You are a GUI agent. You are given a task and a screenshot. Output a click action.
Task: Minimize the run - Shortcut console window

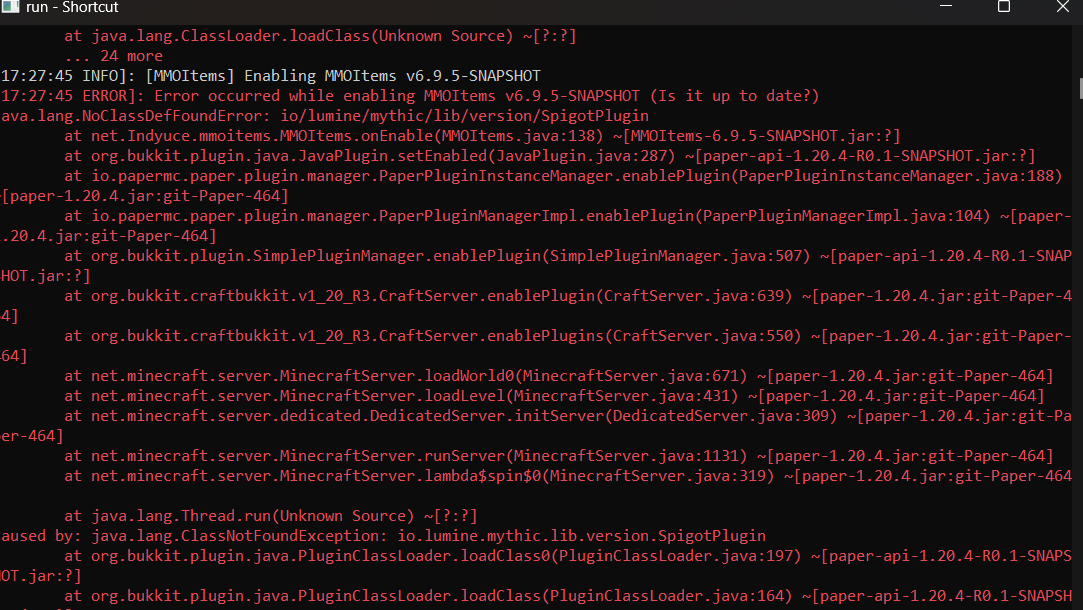pyautogui.click(x=946, y=7)
